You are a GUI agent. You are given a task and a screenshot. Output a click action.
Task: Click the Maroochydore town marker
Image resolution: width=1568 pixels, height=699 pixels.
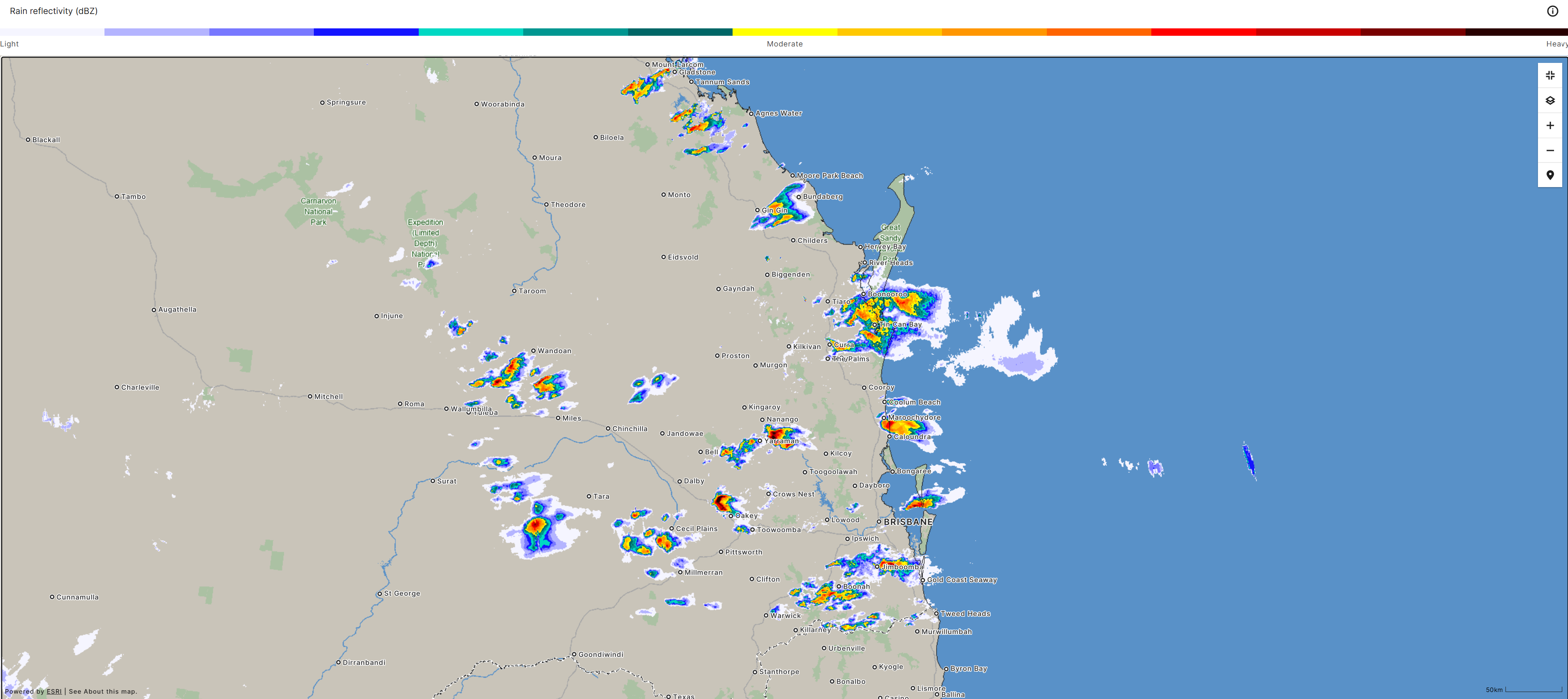884,418
